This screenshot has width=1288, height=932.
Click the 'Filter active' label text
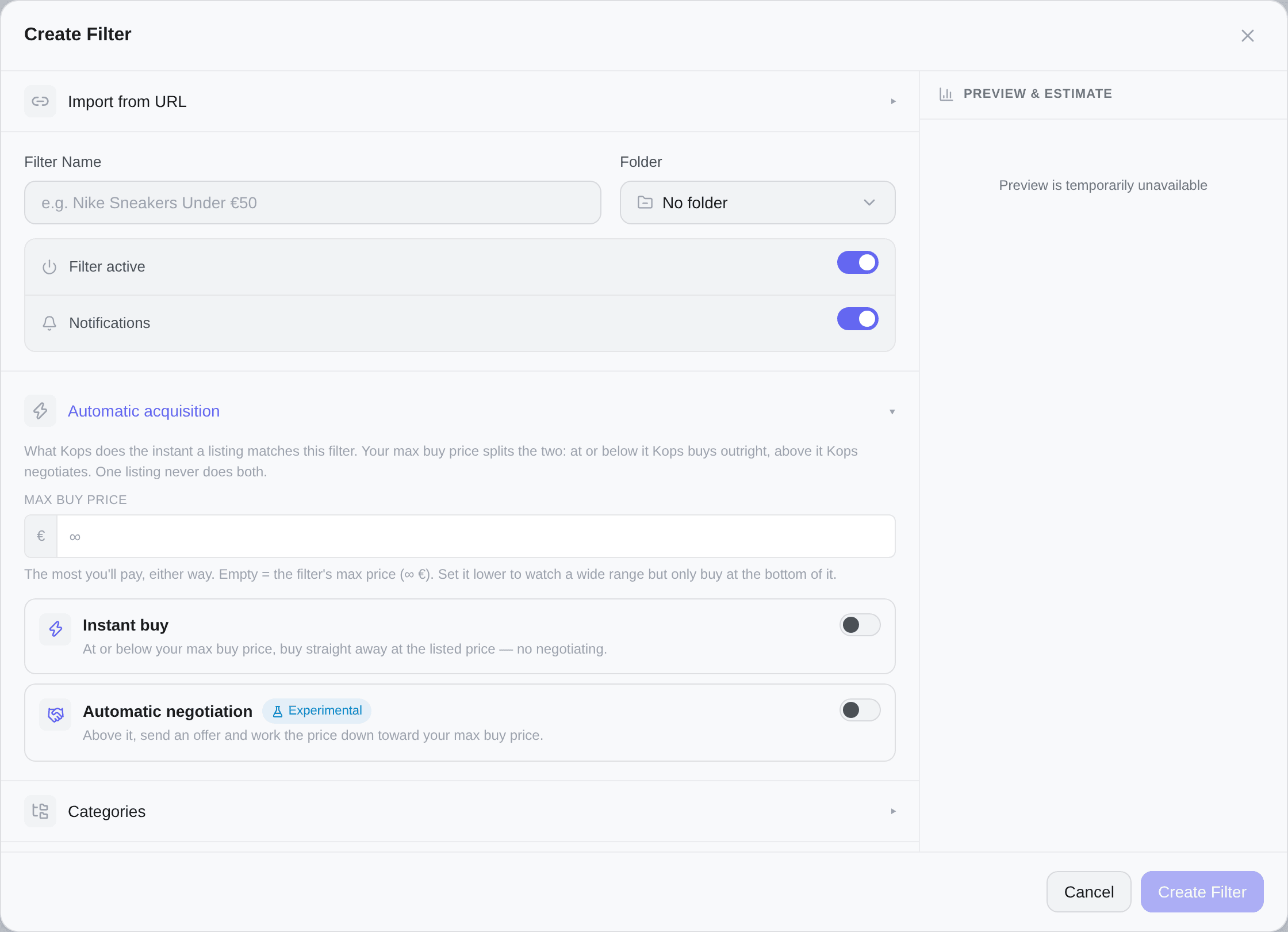click(x=107, y=267)
